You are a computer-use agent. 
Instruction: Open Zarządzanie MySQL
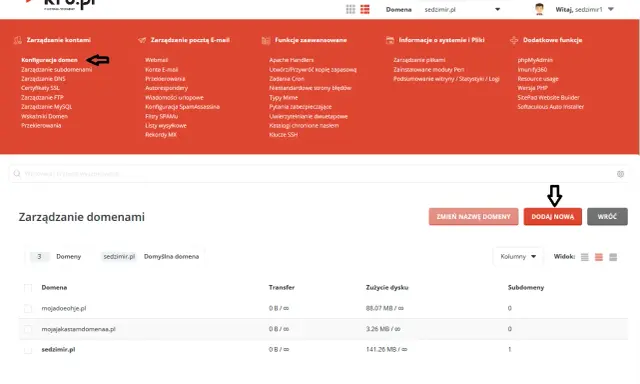tap(47, 107)
